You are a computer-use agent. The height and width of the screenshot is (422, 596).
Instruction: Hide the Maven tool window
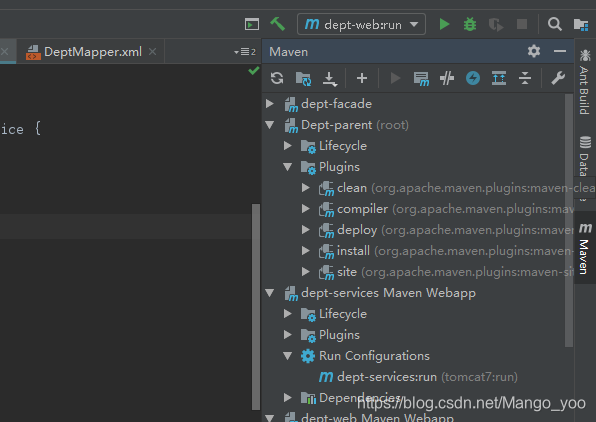[x=560, y=51]
